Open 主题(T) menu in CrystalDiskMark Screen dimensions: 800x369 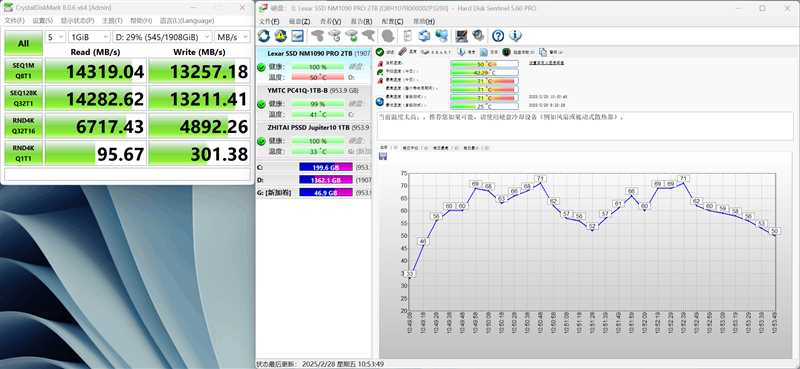(112, 21)
